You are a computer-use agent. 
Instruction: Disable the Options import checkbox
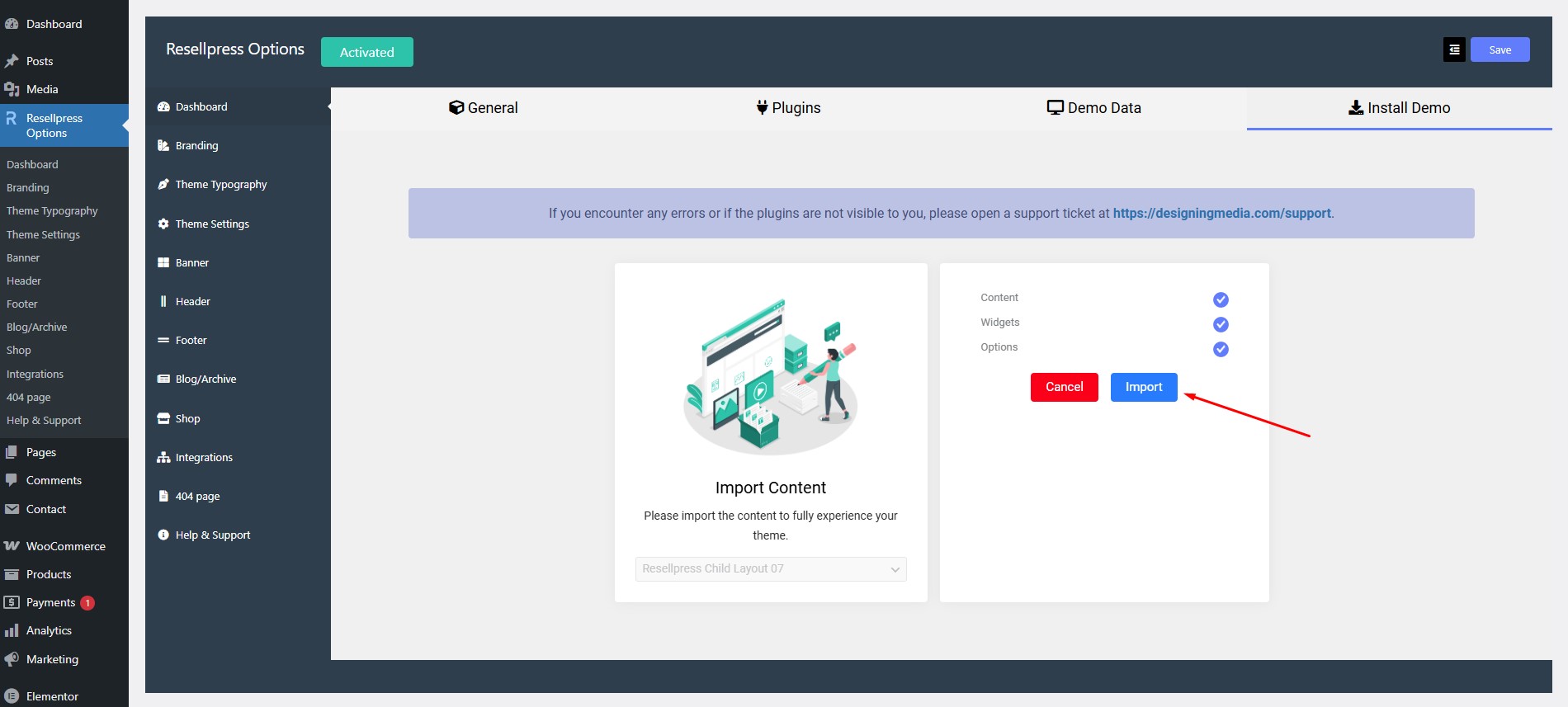click(1221, 349)
